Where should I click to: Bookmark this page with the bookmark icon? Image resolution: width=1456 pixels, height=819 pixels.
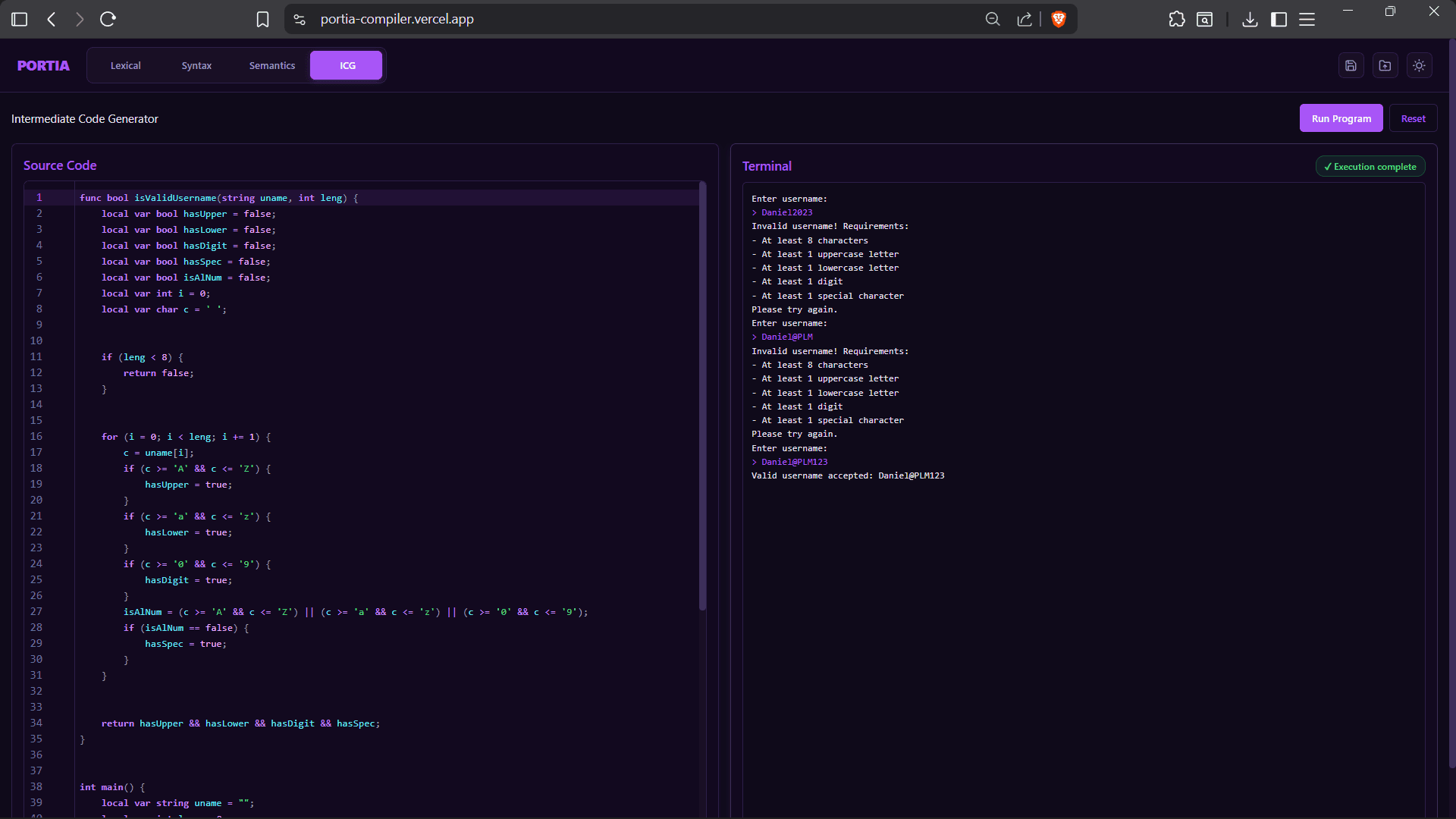[262, 20]
